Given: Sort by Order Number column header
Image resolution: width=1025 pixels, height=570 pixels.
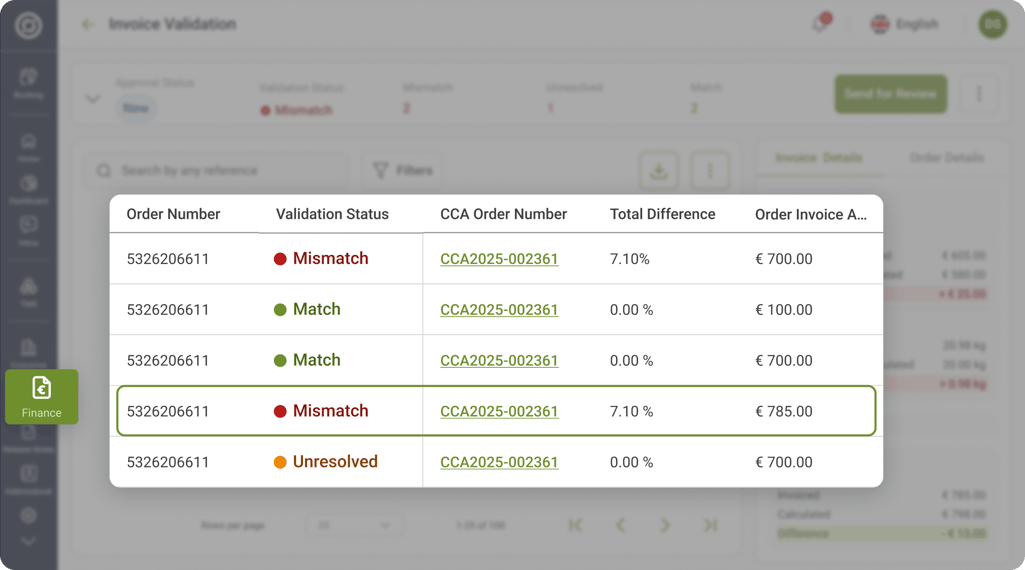Looking at the screenshot, I should pos(173,214).
